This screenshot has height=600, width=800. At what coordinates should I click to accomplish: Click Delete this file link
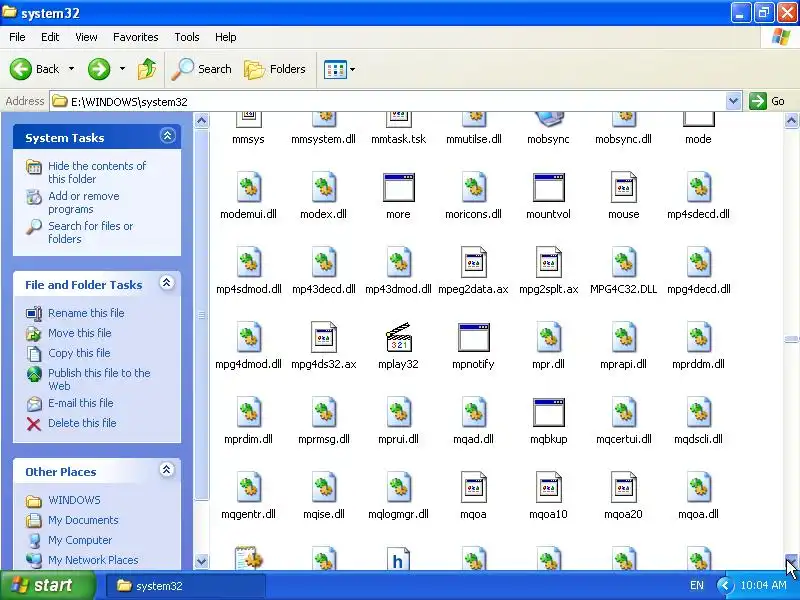[82, 423]
